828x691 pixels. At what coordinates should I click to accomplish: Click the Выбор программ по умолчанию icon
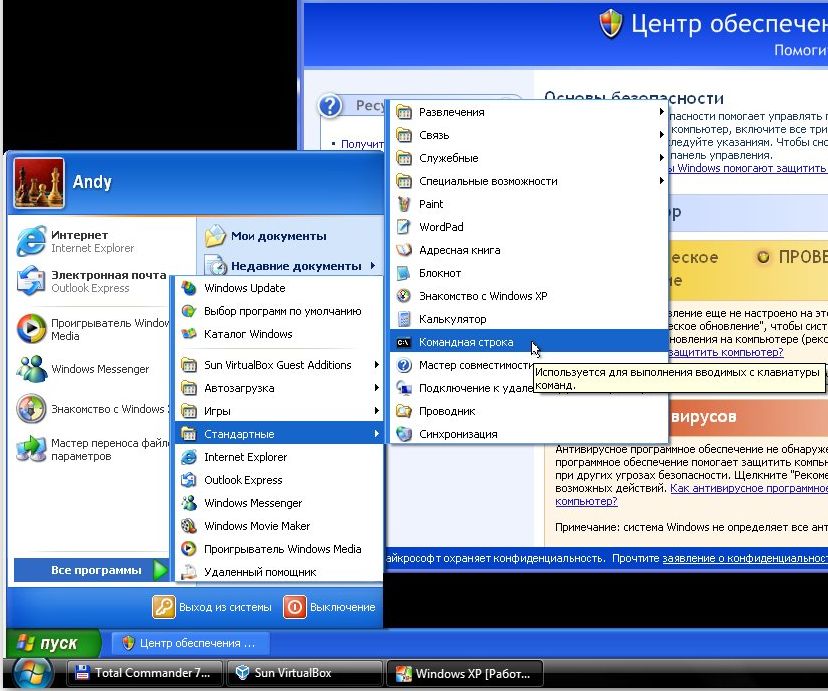pos(189,311)
